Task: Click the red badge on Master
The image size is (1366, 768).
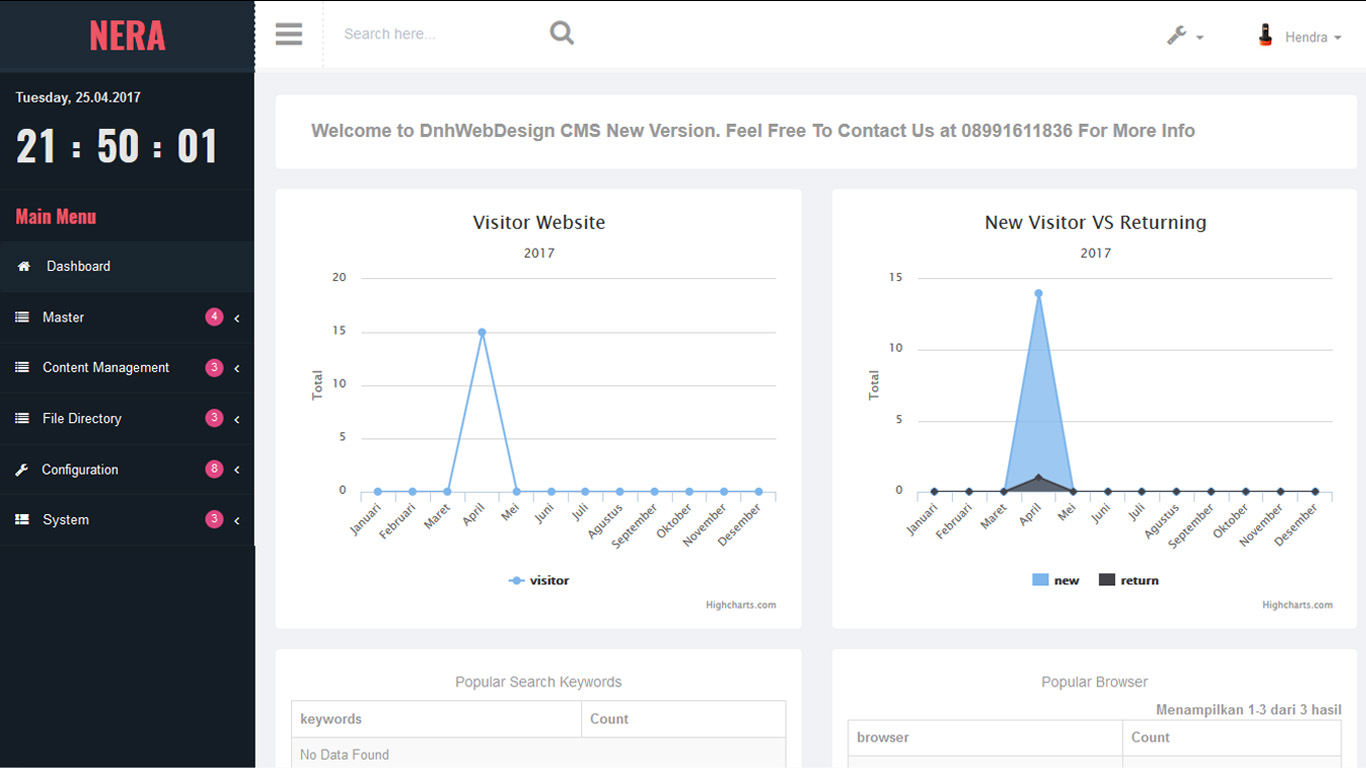Action: (214, 317)
